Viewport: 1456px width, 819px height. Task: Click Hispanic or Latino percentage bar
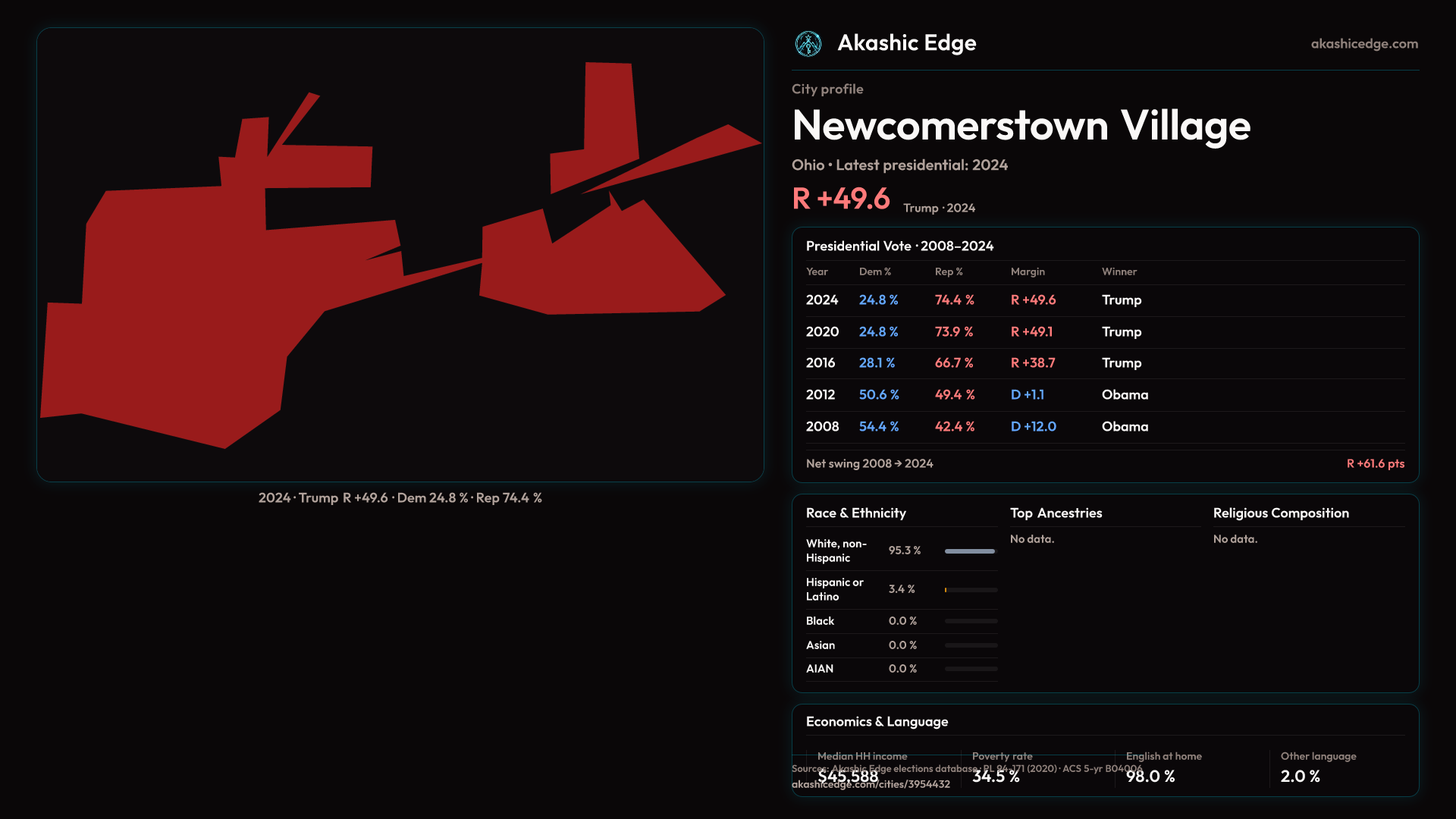click(x=970, y=590)
